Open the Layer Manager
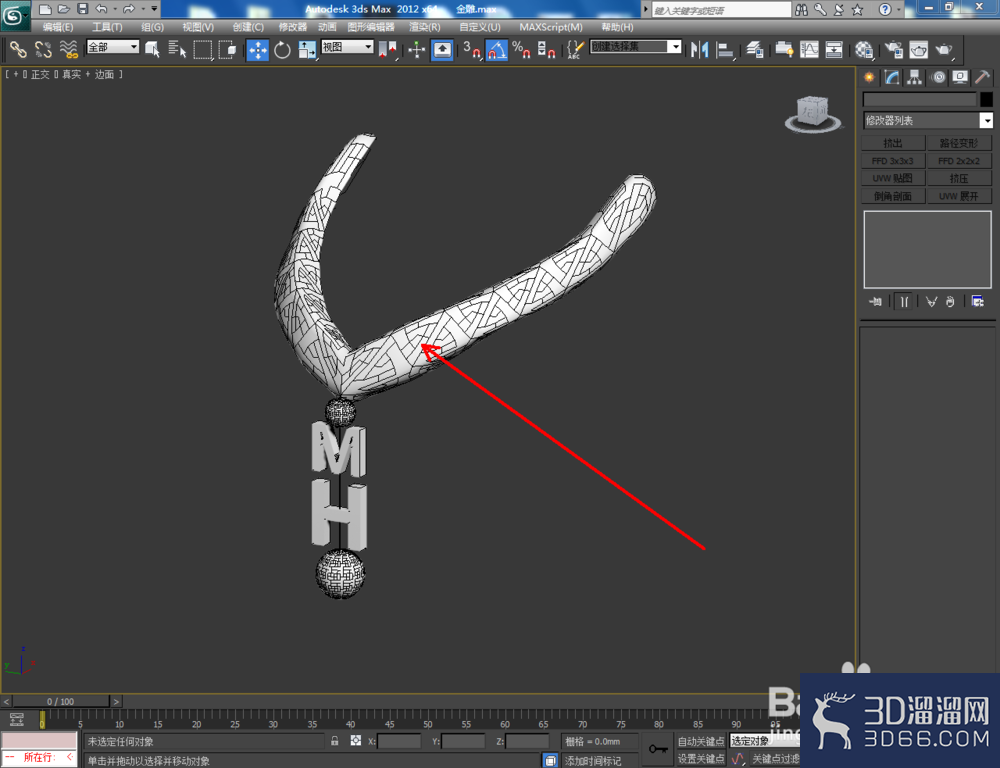This screenshot has height=768, width=1000. coord(754,49)
